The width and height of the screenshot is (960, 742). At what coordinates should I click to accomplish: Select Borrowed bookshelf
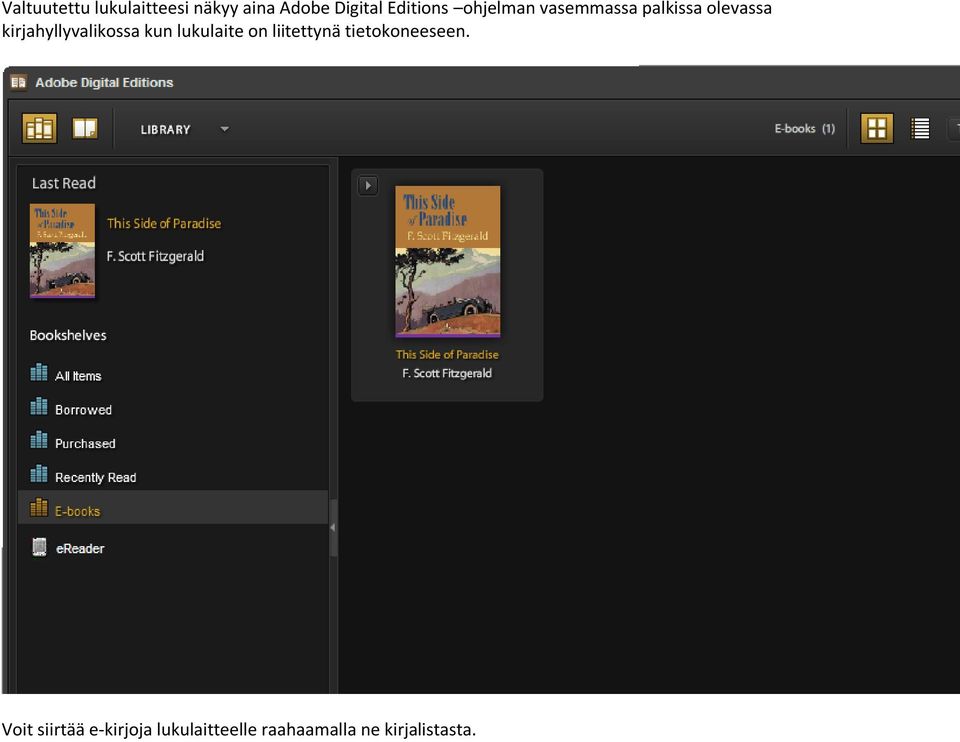(x=173, y=409)
